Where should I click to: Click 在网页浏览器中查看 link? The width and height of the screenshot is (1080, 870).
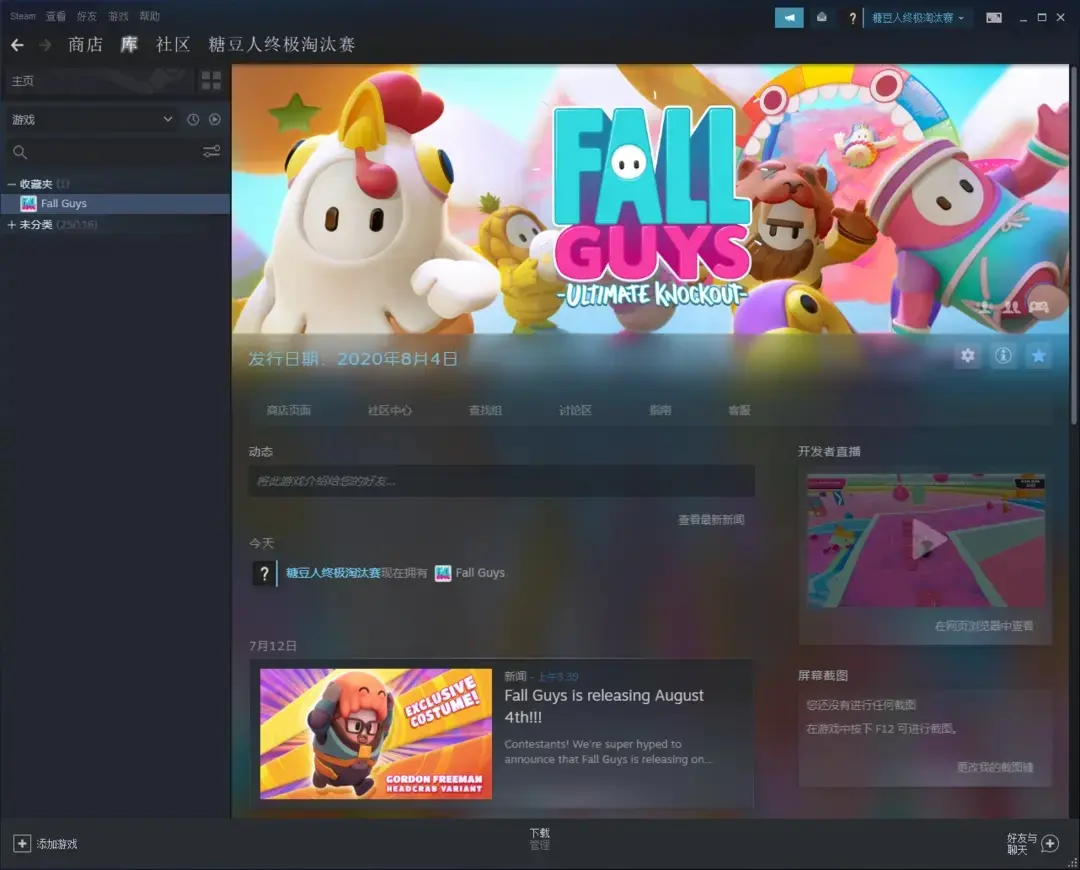[x=984, y=626]
